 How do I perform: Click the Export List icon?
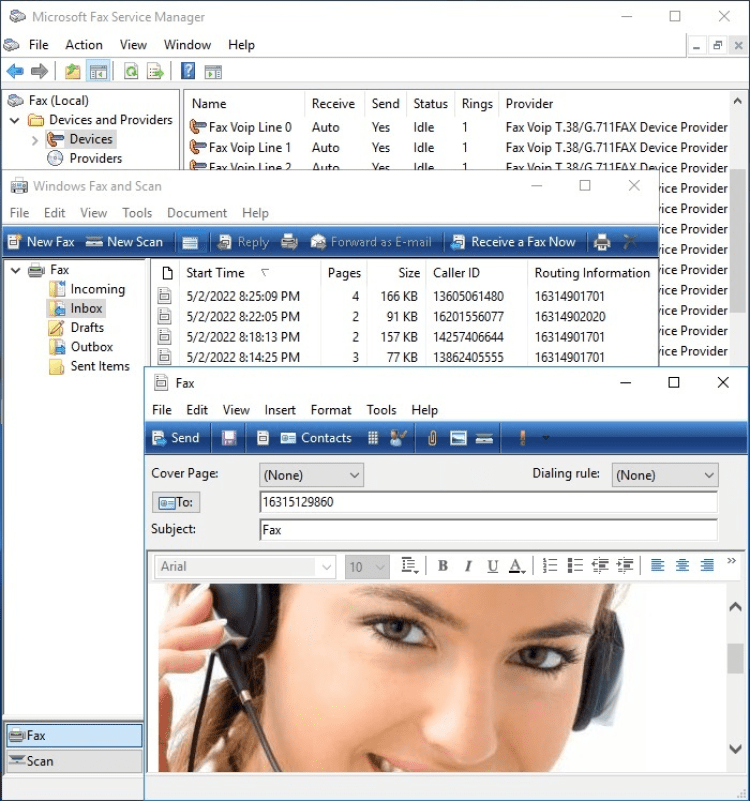155,71
